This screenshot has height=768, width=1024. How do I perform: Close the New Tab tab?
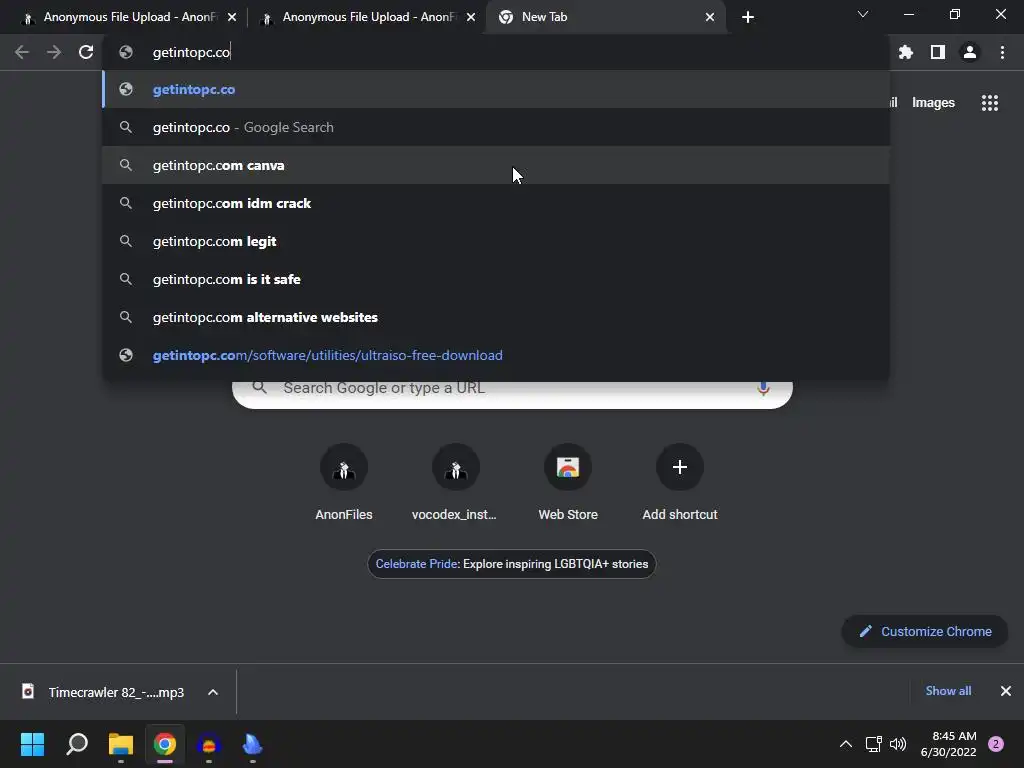[710, 17]
